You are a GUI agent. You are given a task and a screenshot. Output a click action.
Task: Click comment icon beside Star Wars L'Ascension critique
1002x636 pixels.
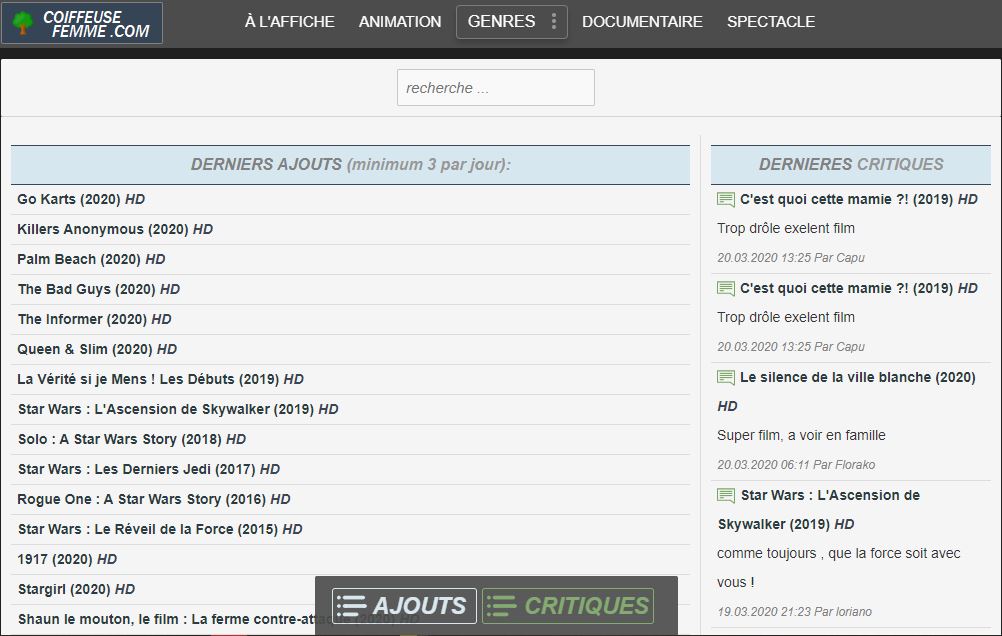coord(725,495)
